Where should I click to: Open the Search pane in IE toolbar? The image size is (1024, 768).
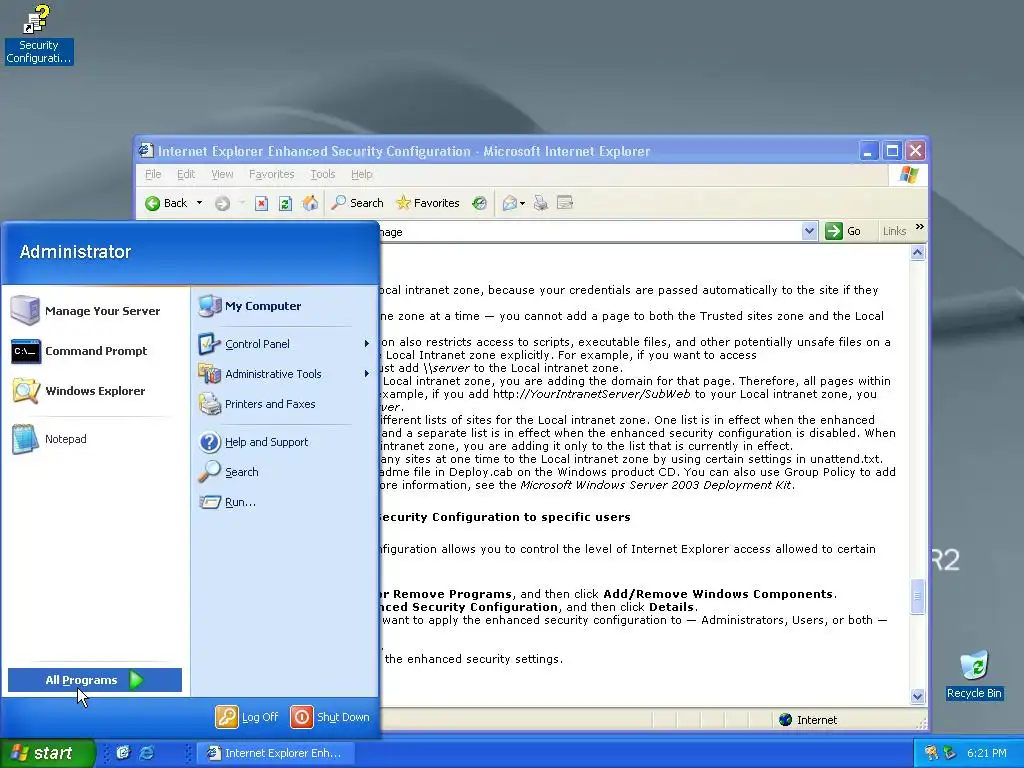pyautogui.click(x=357, y=203)
